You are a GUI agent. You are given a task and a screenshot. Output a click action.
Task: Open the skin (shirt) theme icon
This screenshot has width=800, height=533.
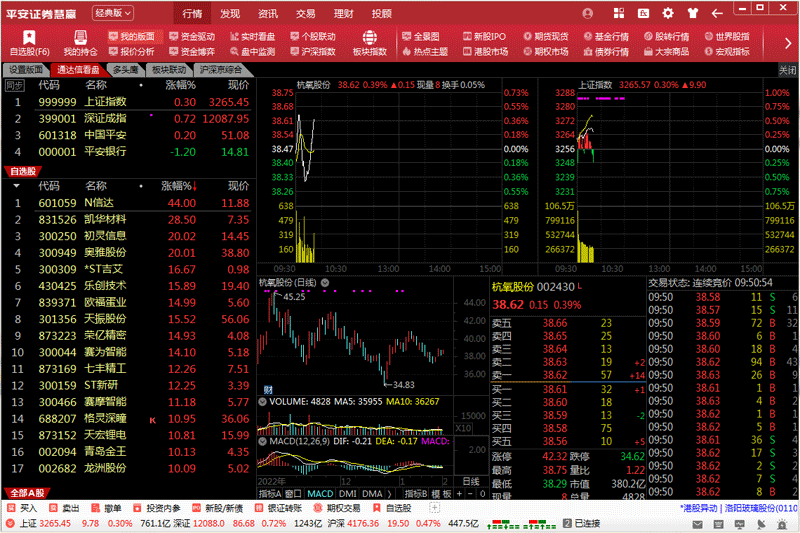(x=692, y=13)
